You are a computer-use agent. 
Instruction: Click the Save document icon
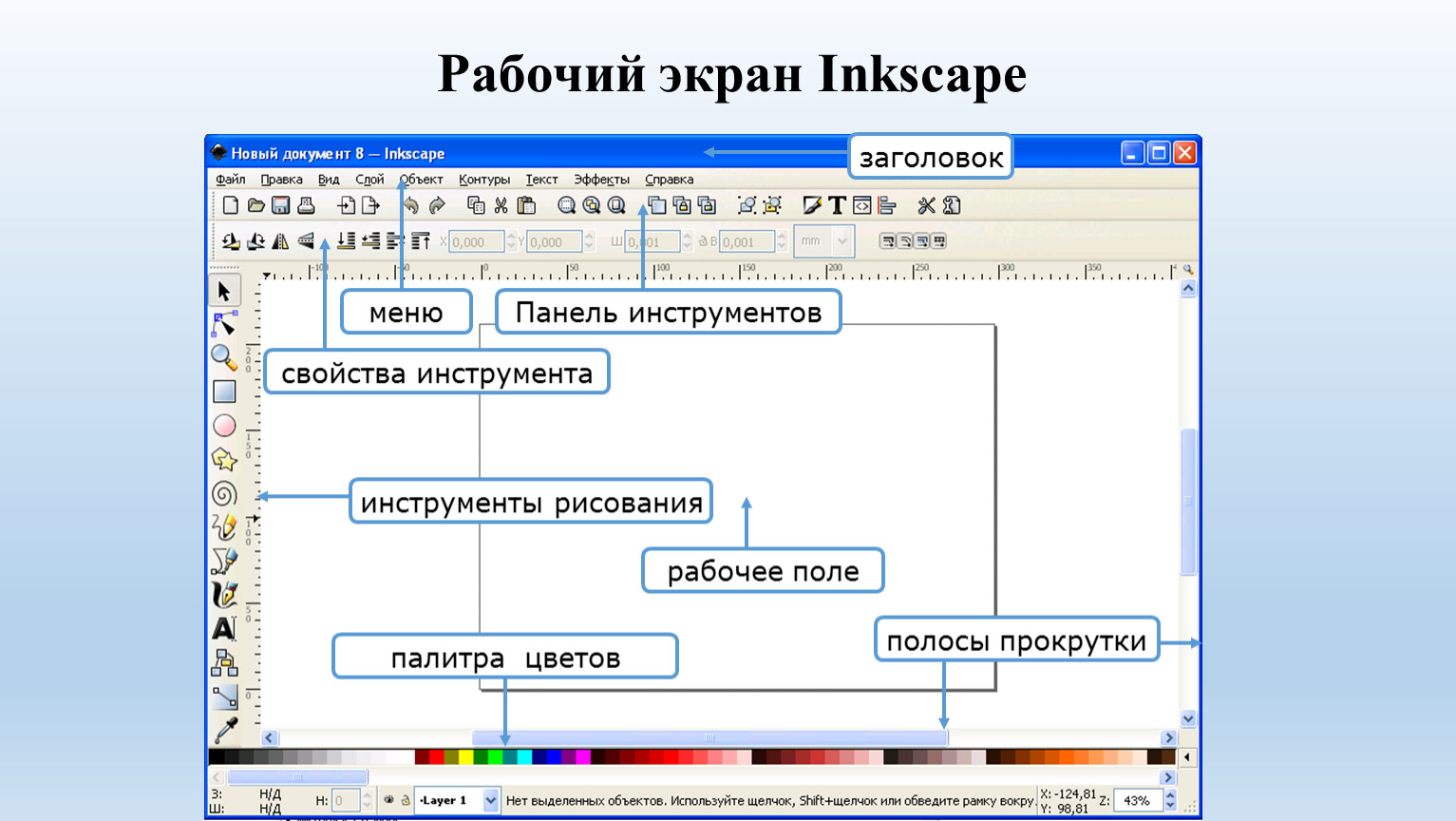(x=280, y=205)
